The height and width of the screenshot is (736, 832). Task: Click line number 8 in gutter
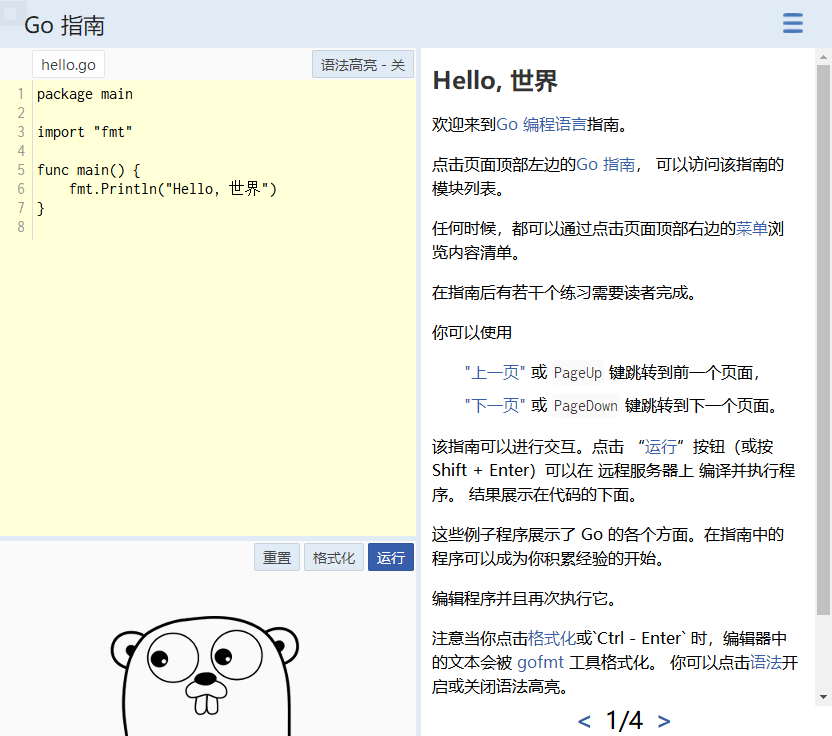coord(21,227)
